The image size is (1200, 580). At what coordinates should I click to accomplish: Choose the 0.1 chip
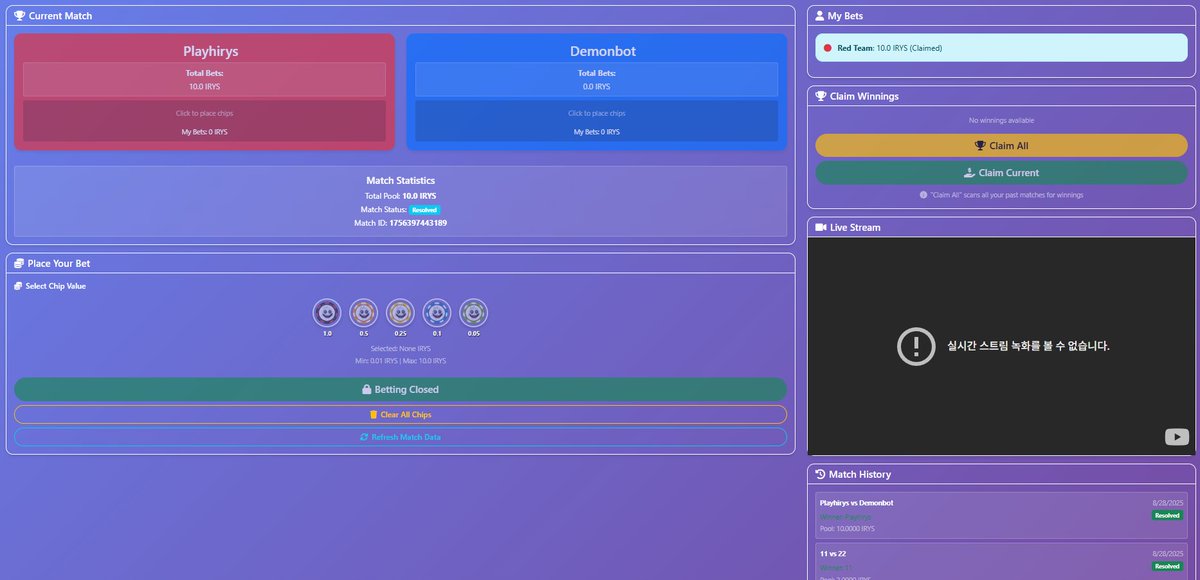[x=437, y=313]
